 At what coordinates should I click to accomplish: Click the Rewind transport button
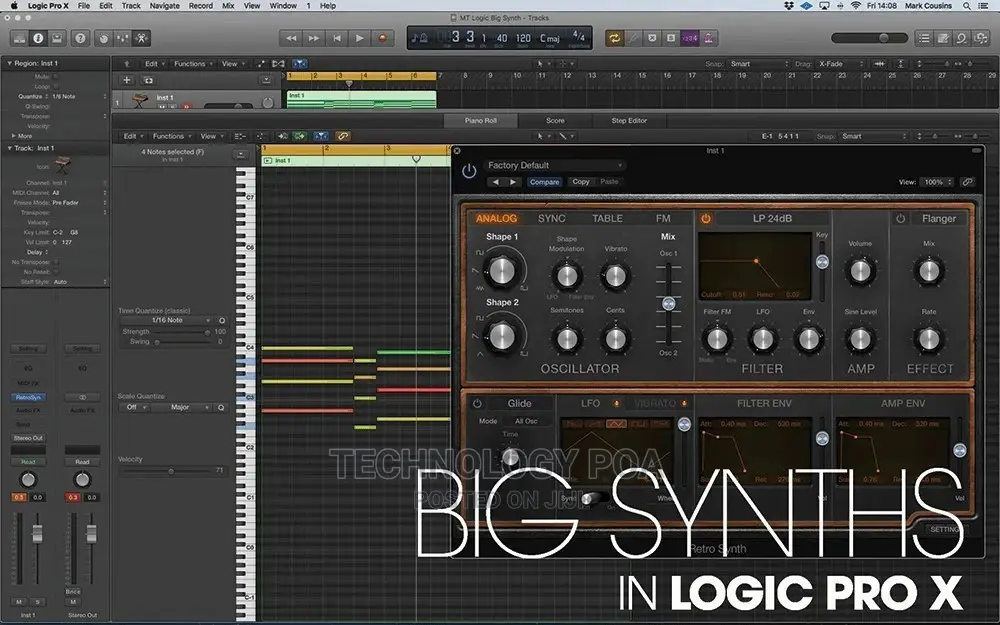point(291,38)
